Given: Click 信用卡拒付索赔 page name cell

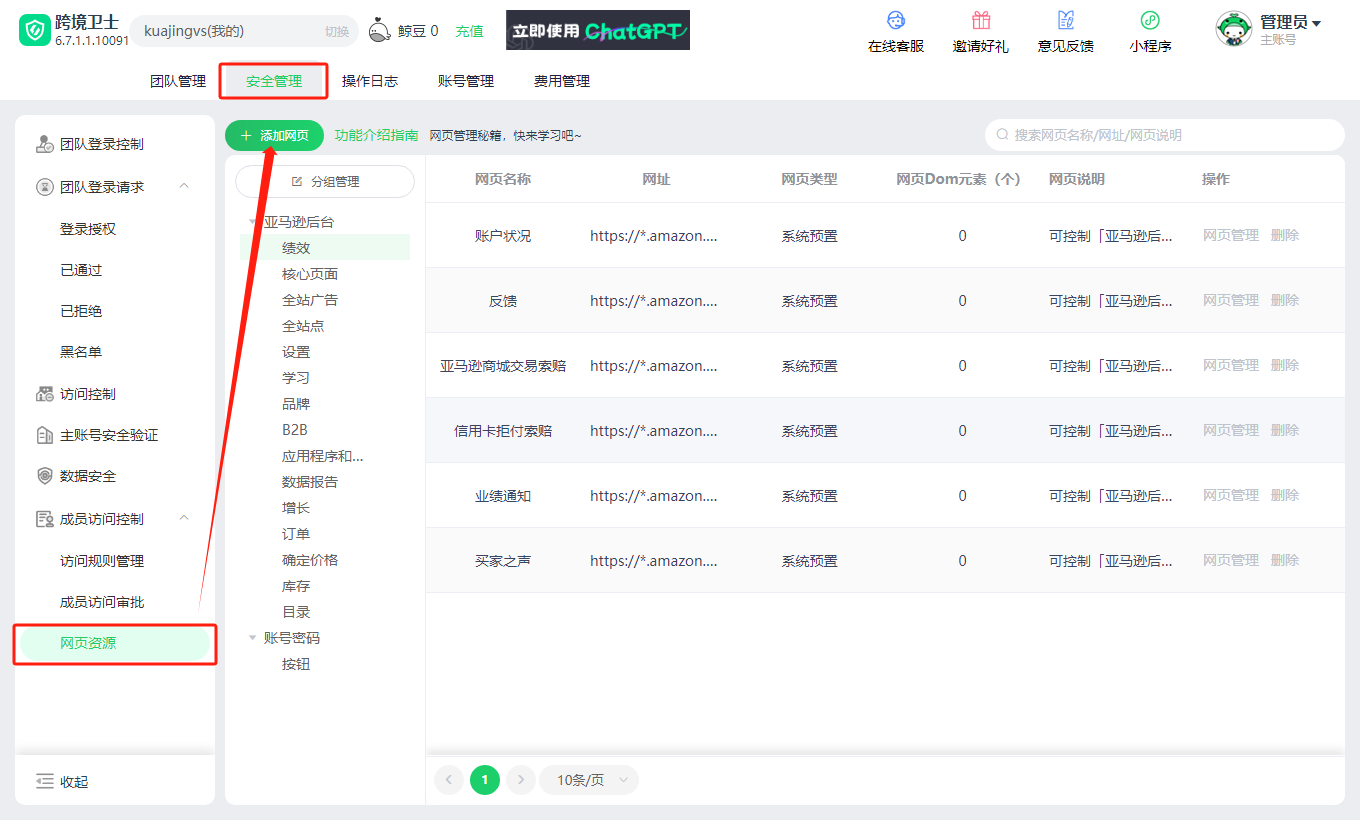Looking at the screenshot, I should pyautogui.click(x=503, y=431).
